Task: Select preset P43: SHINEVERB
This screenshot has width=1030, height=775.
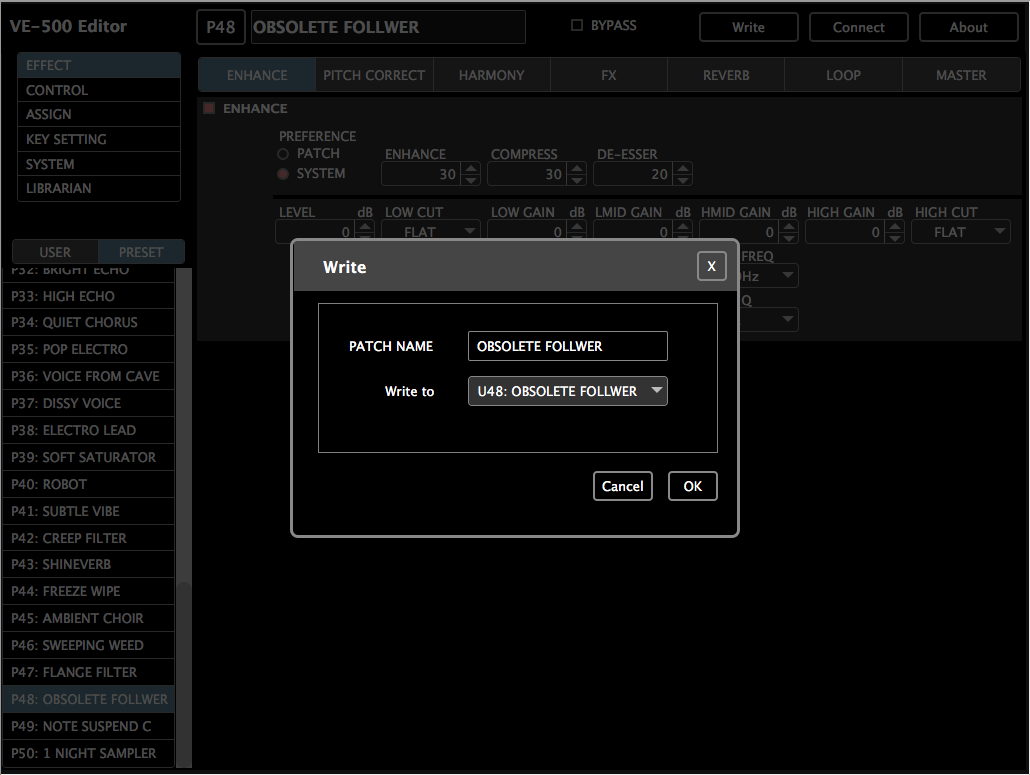Action: [89, 564]
